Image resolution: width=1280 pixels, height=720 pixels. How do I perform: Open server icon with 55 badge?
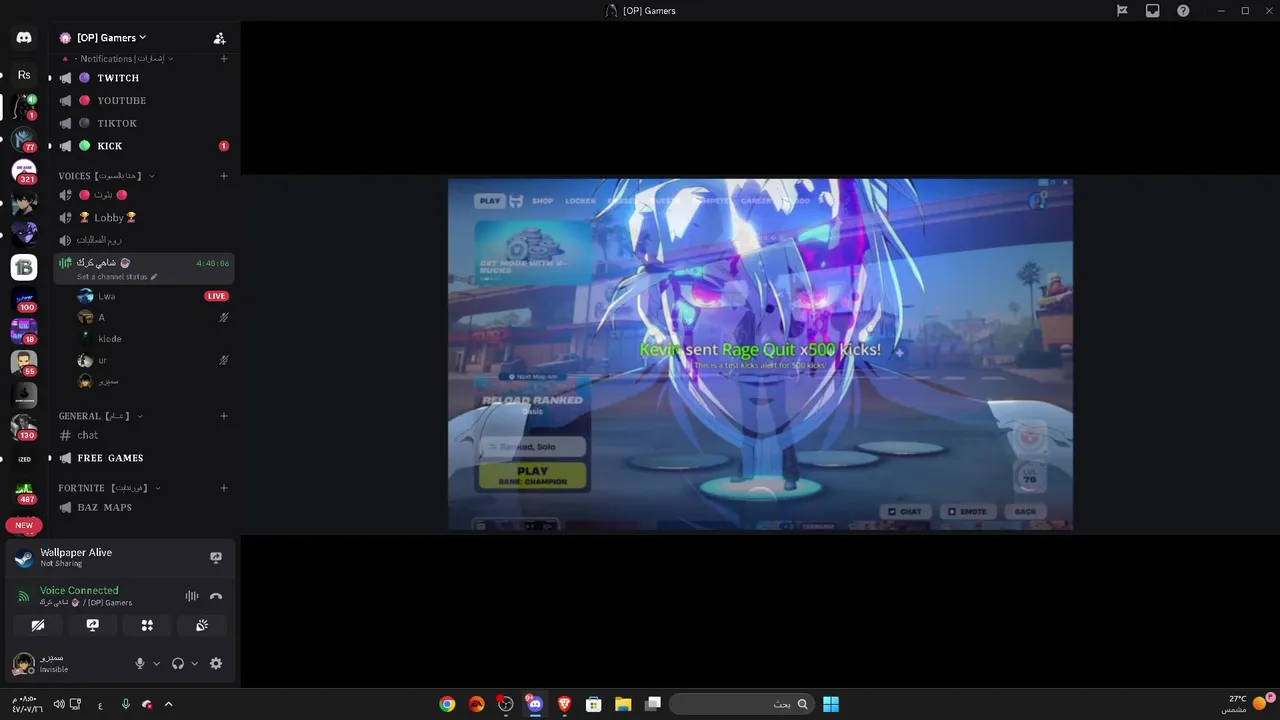click(24, 363)
